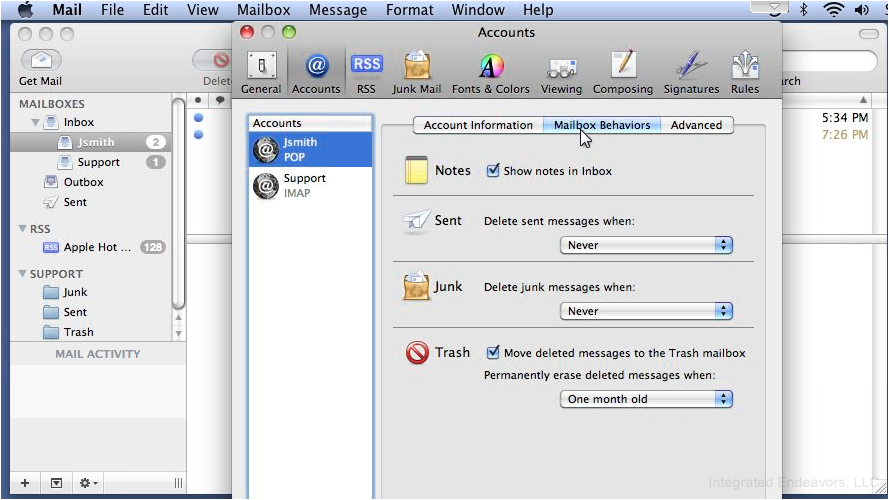Click the sidebar resize handle
The width and height of the screenshot is (889, 500).
[178, 483]
